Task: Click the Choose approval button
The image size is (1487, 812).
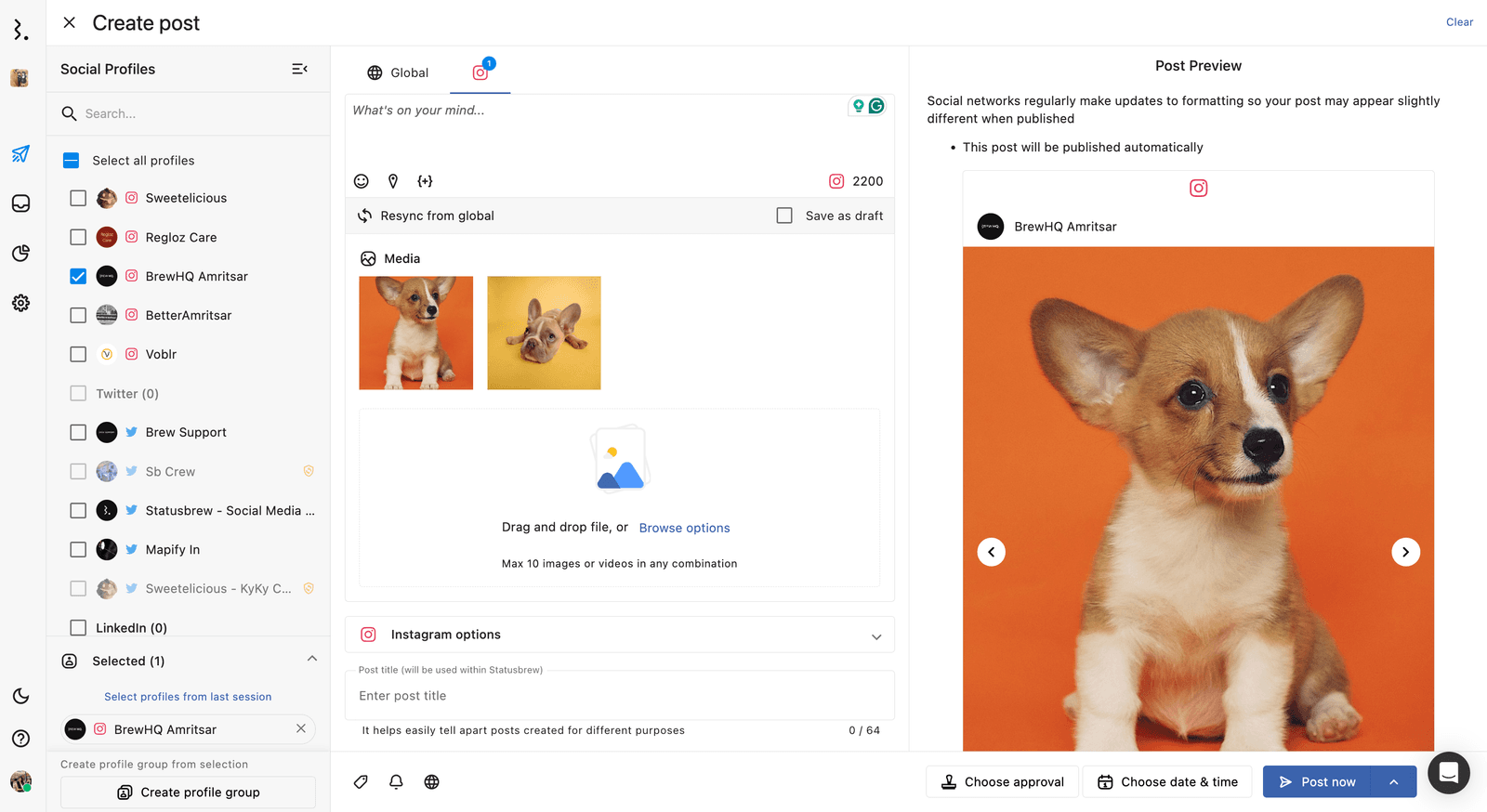Action: pos(1002,782)
